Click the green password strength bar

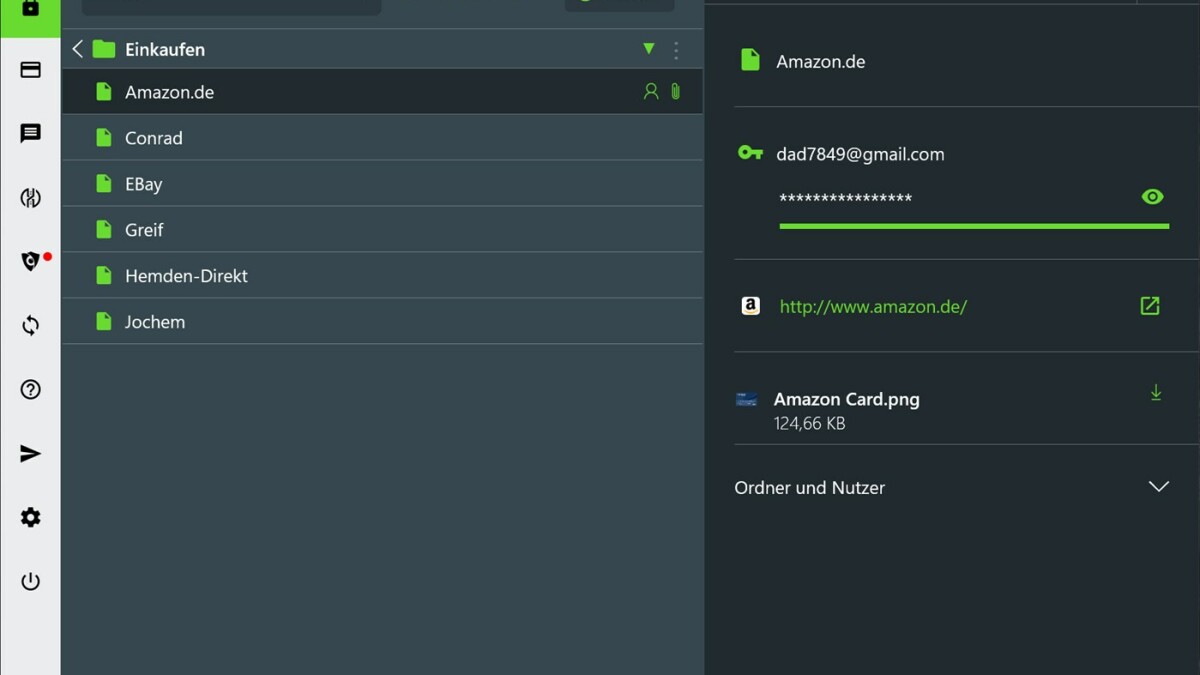973,226
